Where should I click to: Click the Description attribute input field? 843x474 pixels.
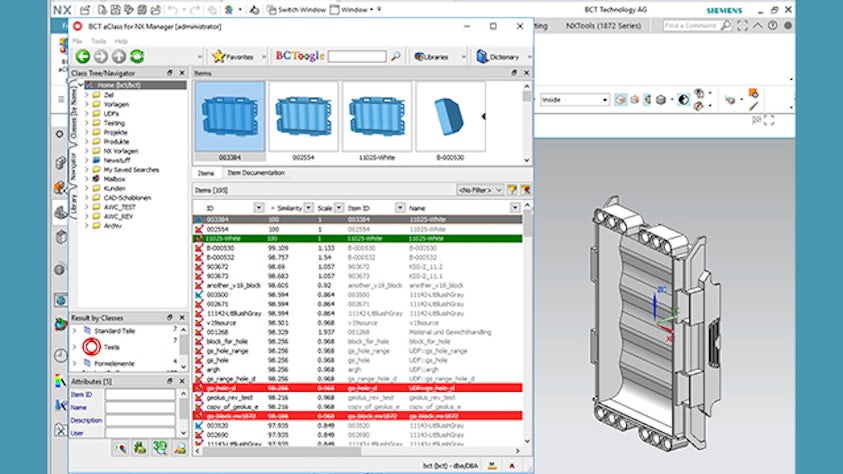[x=140, y=420]
